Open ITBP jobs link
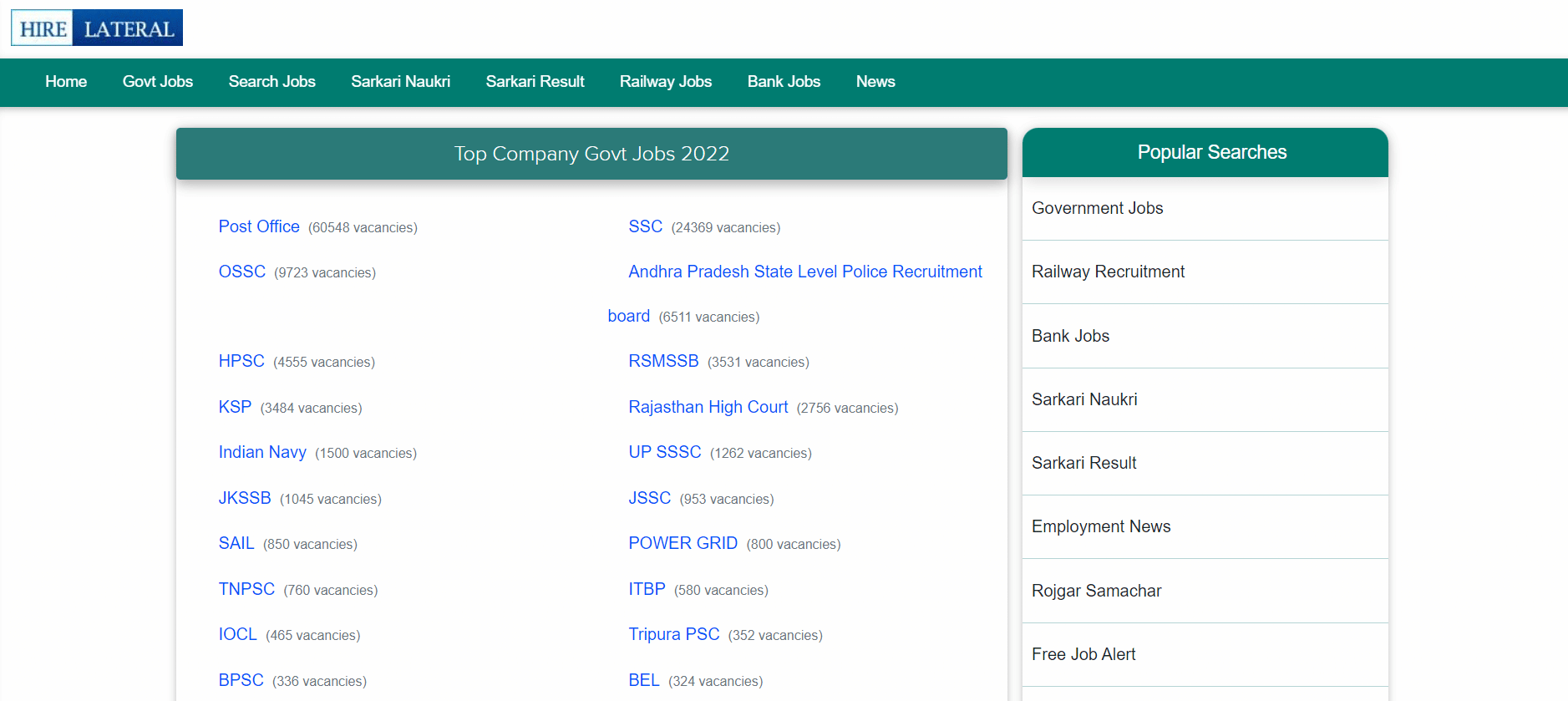The height and width of the screenshot is (701, 1568). click(x=647, y=589)
